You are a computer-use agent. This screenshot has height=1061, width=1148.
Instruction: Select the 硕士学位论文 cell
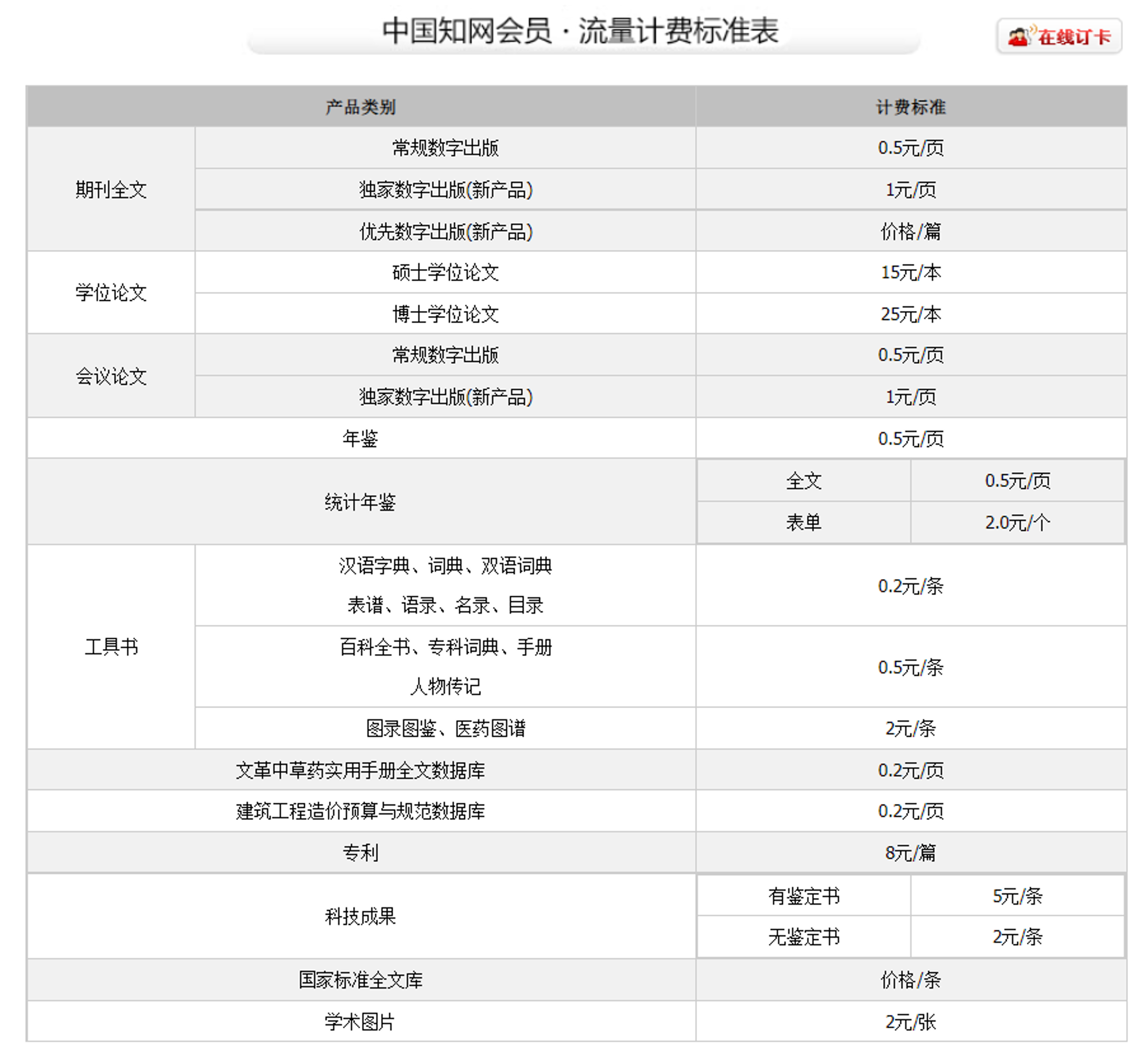[x=445, y=272]
